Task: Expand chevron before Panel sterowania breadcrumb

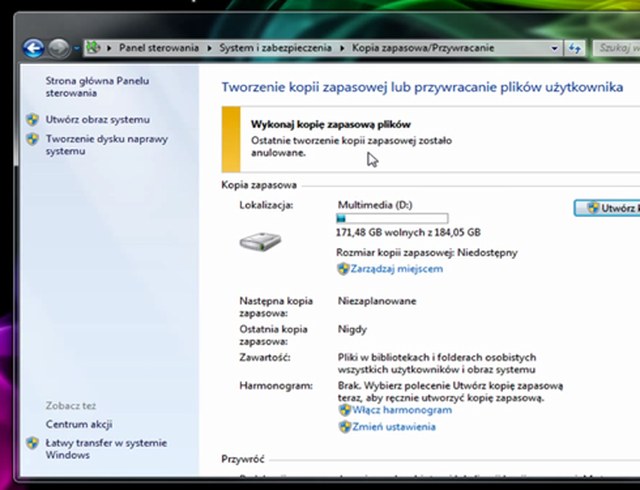Action: click(109, 48)
